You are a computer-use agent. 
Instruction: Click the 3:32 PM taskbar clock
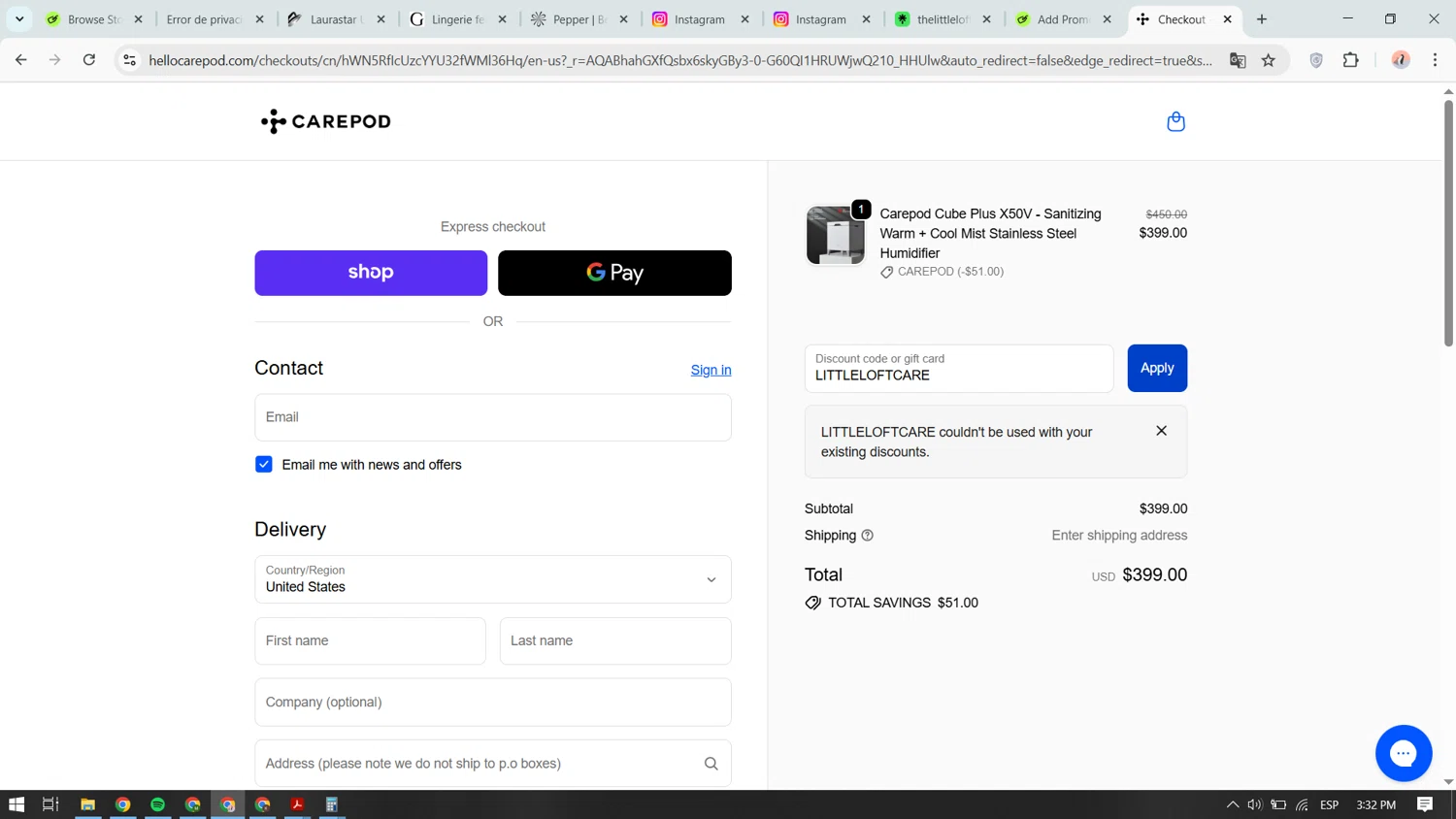click(x=1375, y=804)
